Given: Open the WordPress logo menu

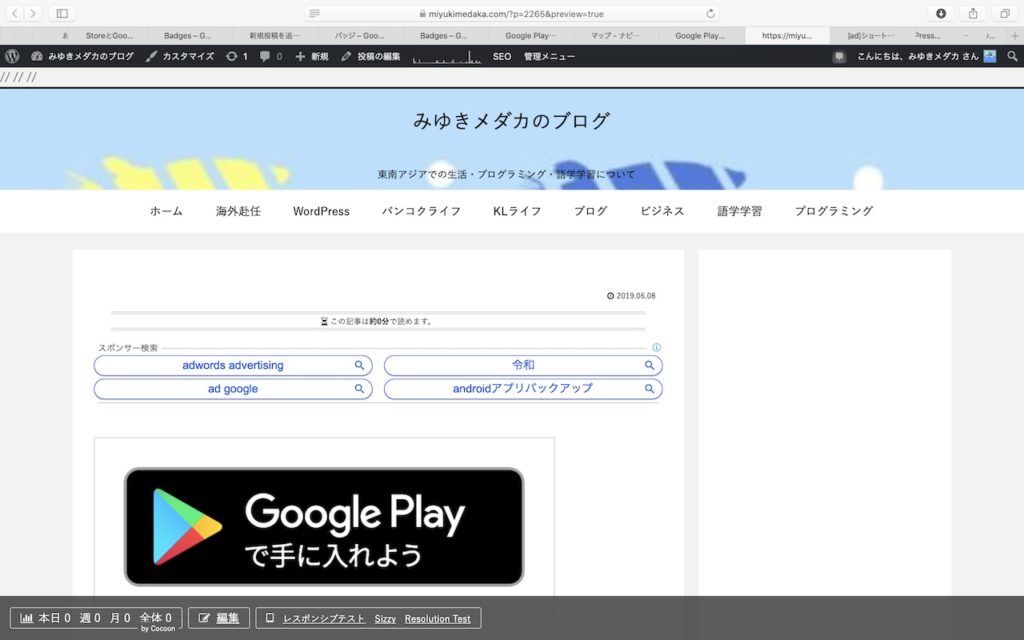Looking at the screenshot, I should [x=12, y=56].
